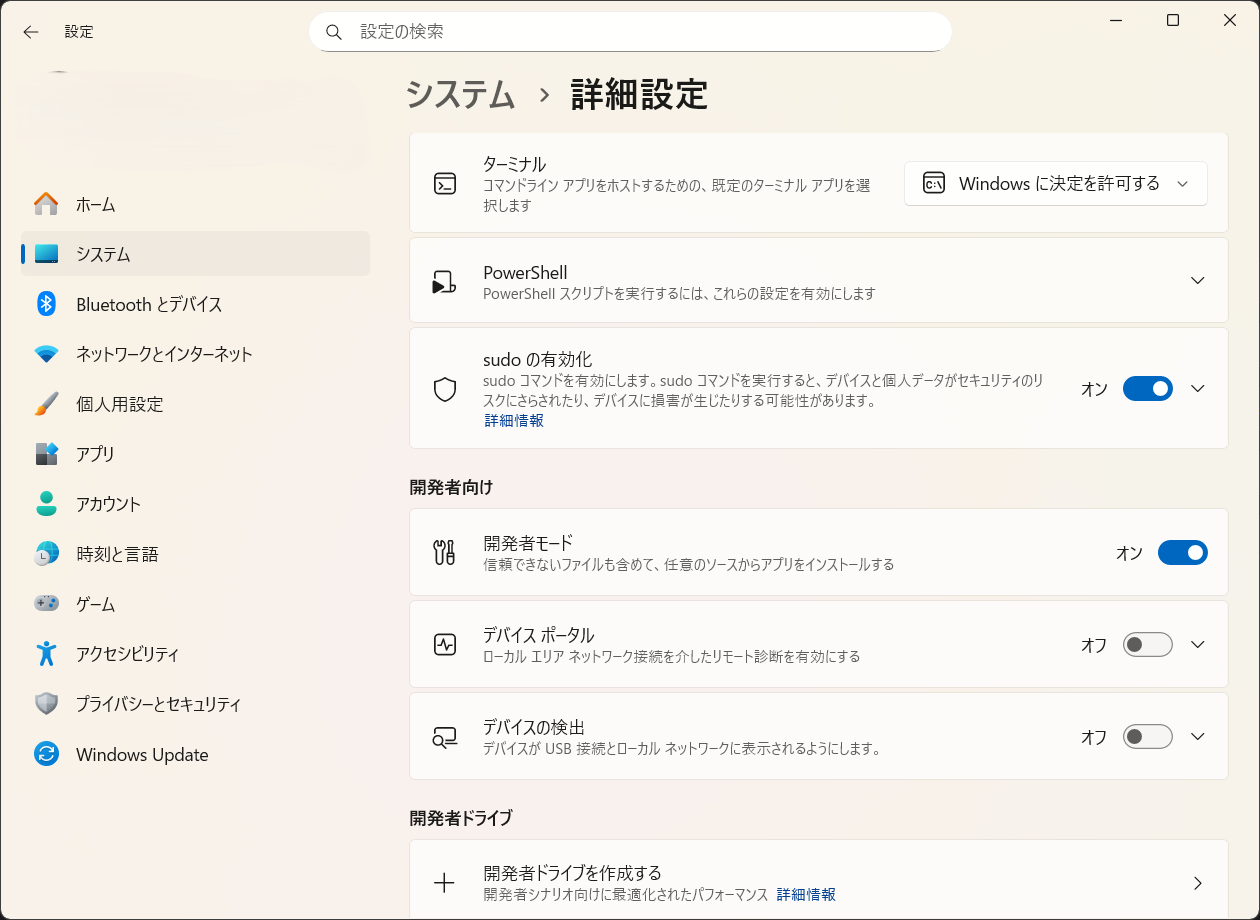
Task: Click the plus icon for developer drive
Action: click(x=444, y=883)
